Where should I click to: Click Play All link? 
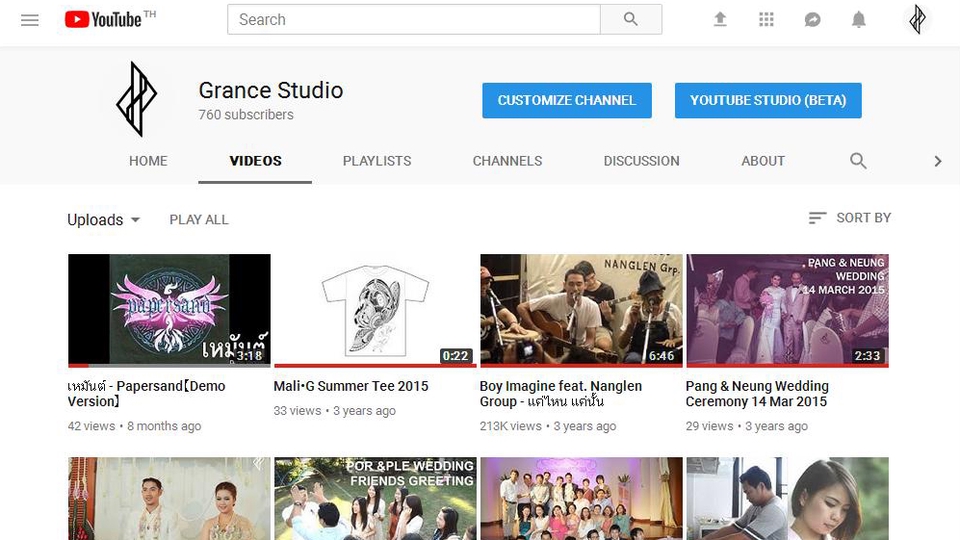point(199,219)
